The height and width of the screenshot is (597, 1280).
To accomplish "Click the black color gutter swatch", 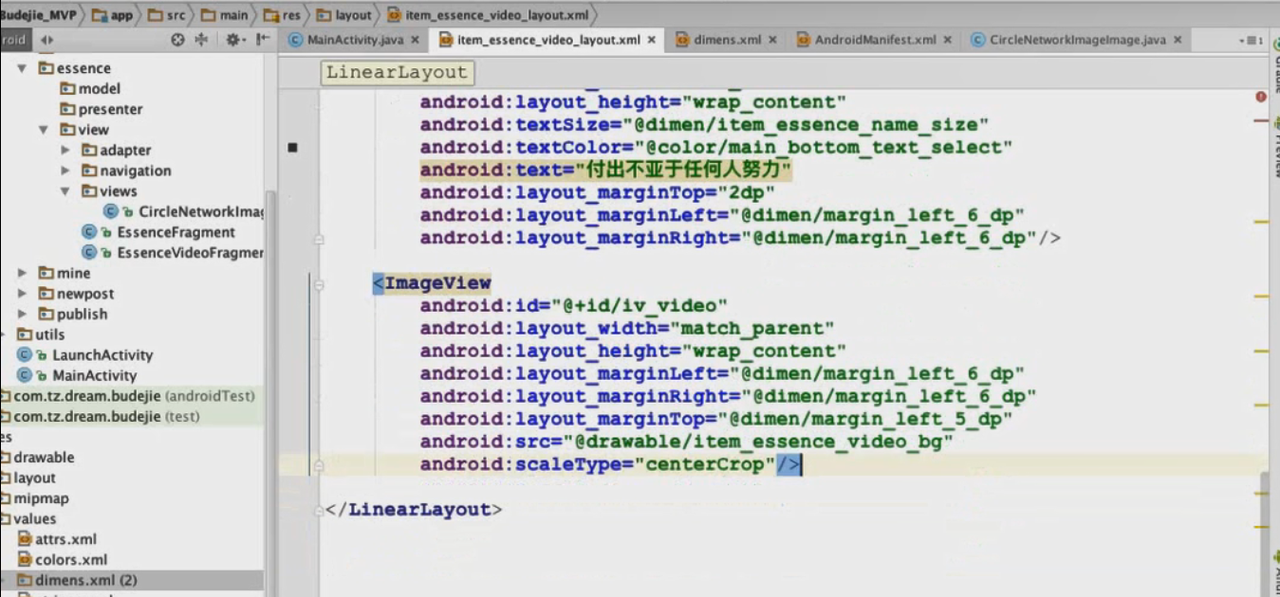I will point(293,148).
